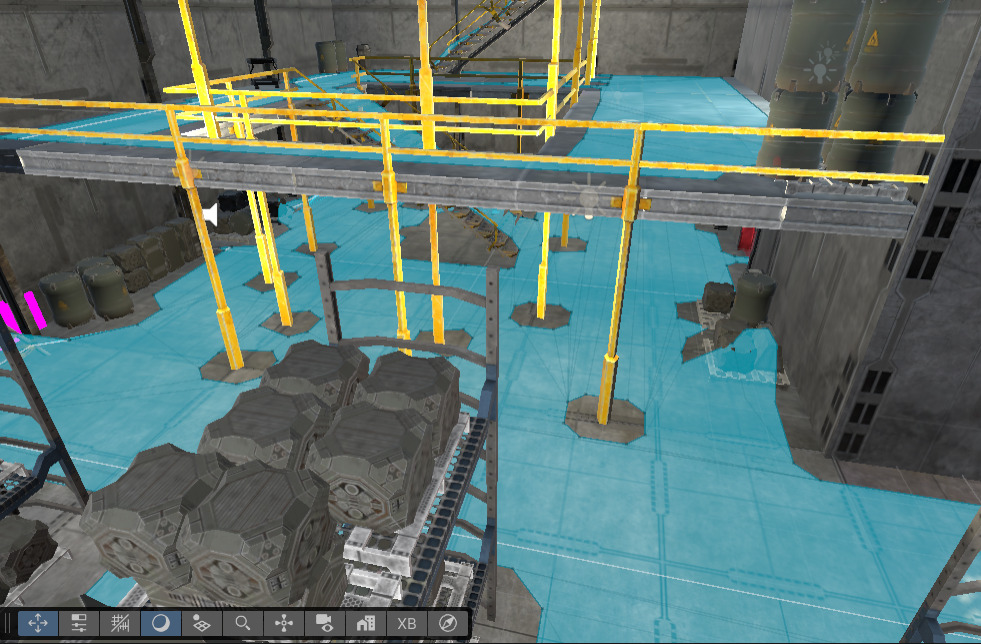Select the move/pan arrows tool
Screen dimensions: 981x644
click(37, 625)
